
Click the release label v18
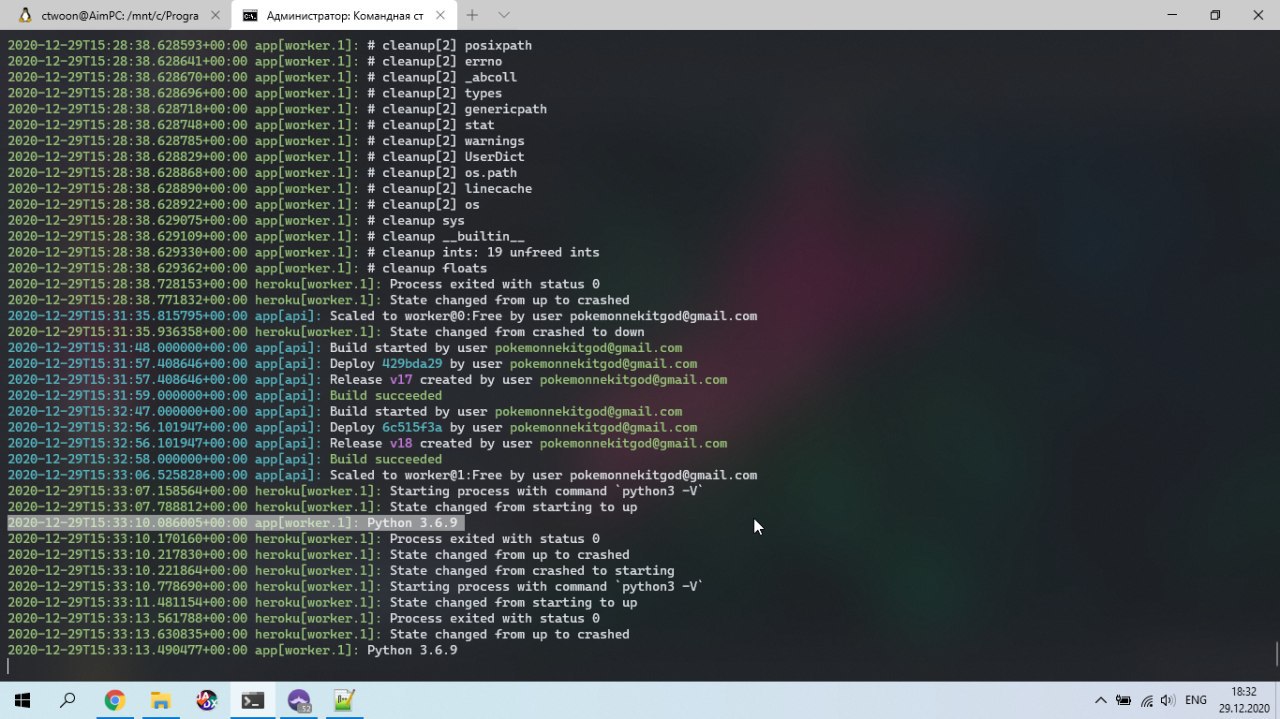tap(401, 443)
